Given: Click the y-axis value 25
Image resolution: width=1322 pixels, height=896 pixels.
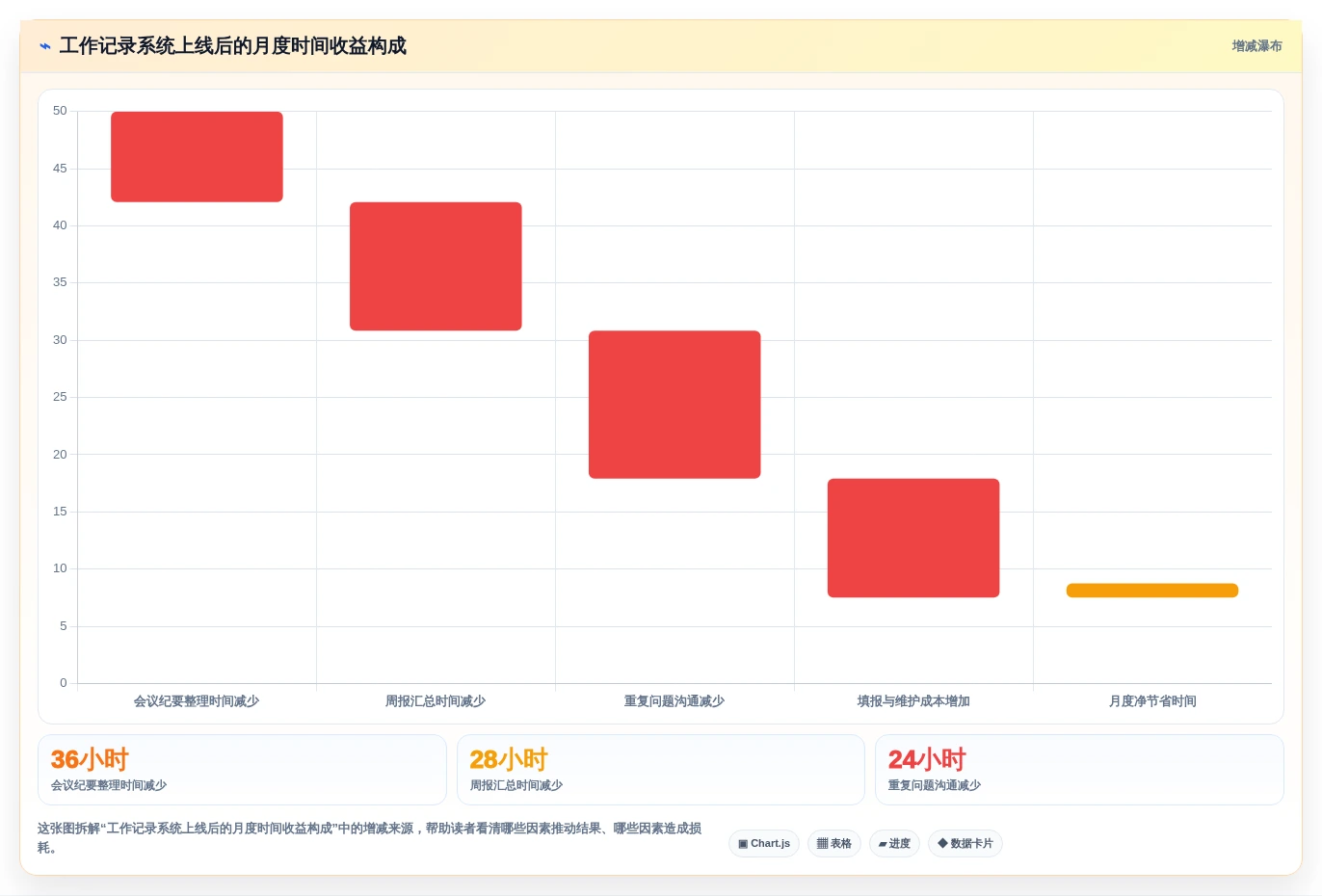Looking at the screenshot, I should 60,397.
